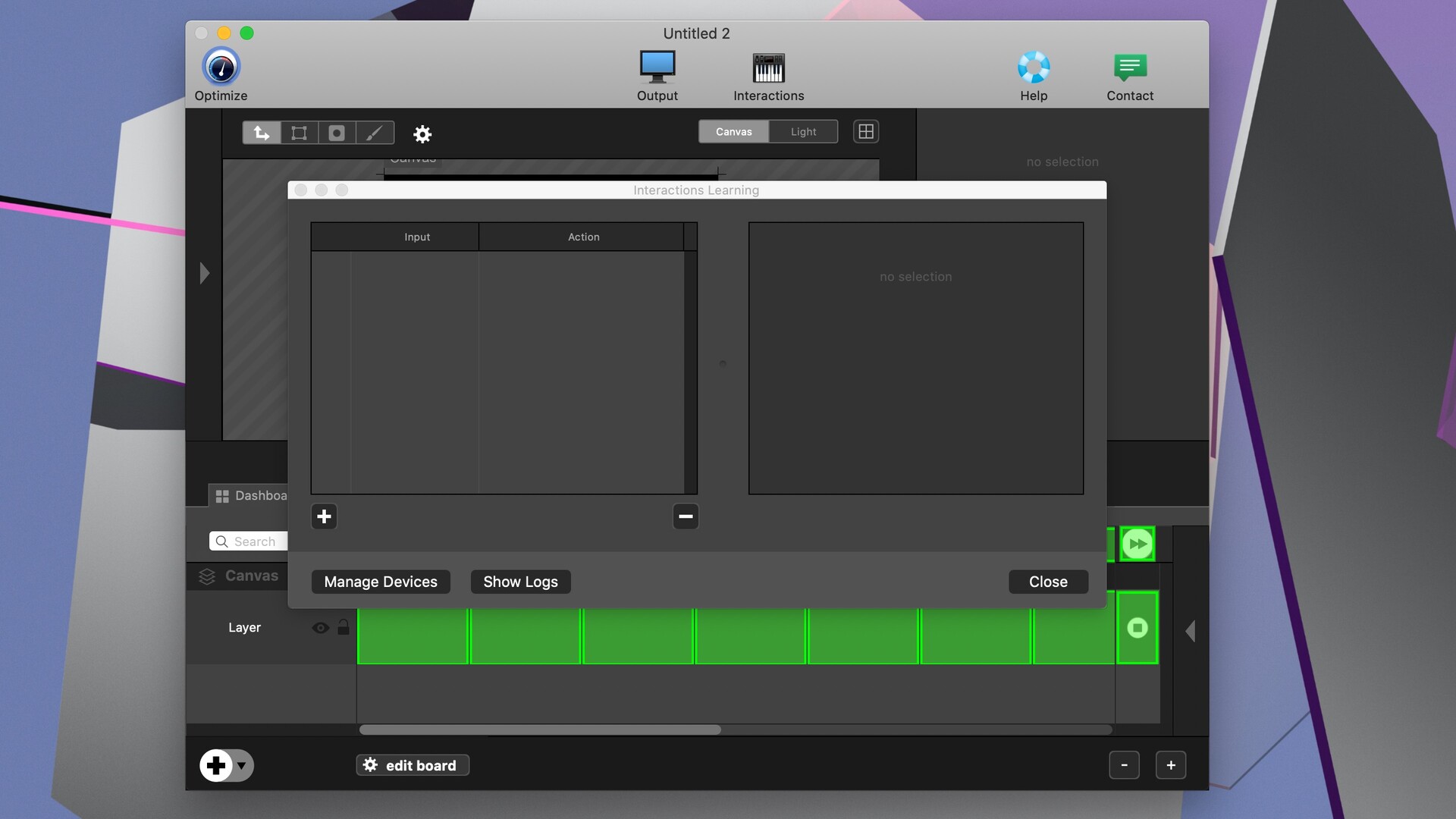Collapse the right panel arrow
The width and height of the screenshot is (1456, 819).
1190,631
